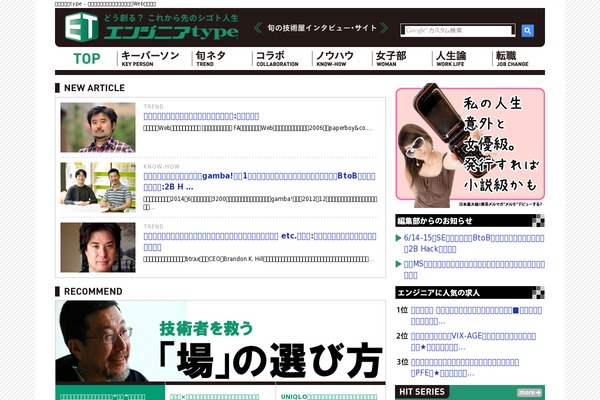This screenshot has width=600, height=400.
Task: Open the 3位 PFE job listing link
Action: (x=465, y=367)
